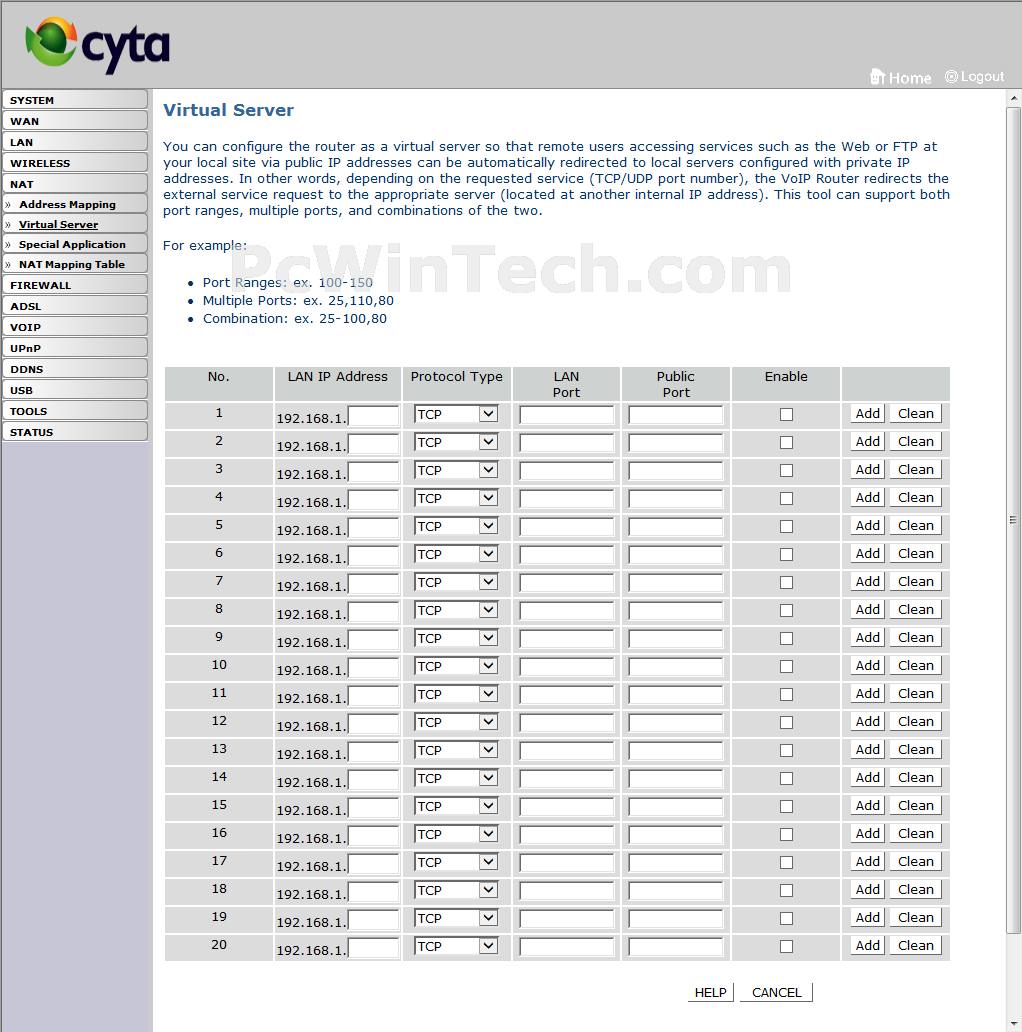Open Protocol Type dropdown for row 11
Screen dimensions: 1022x1032
[456, 694]
